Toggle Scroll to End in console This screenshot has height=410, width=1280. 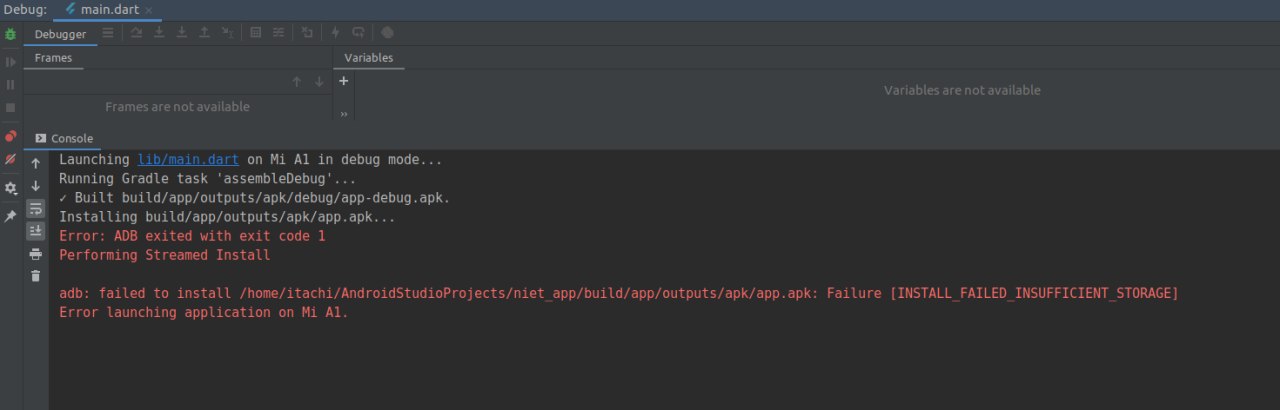[x=36, y=231]
